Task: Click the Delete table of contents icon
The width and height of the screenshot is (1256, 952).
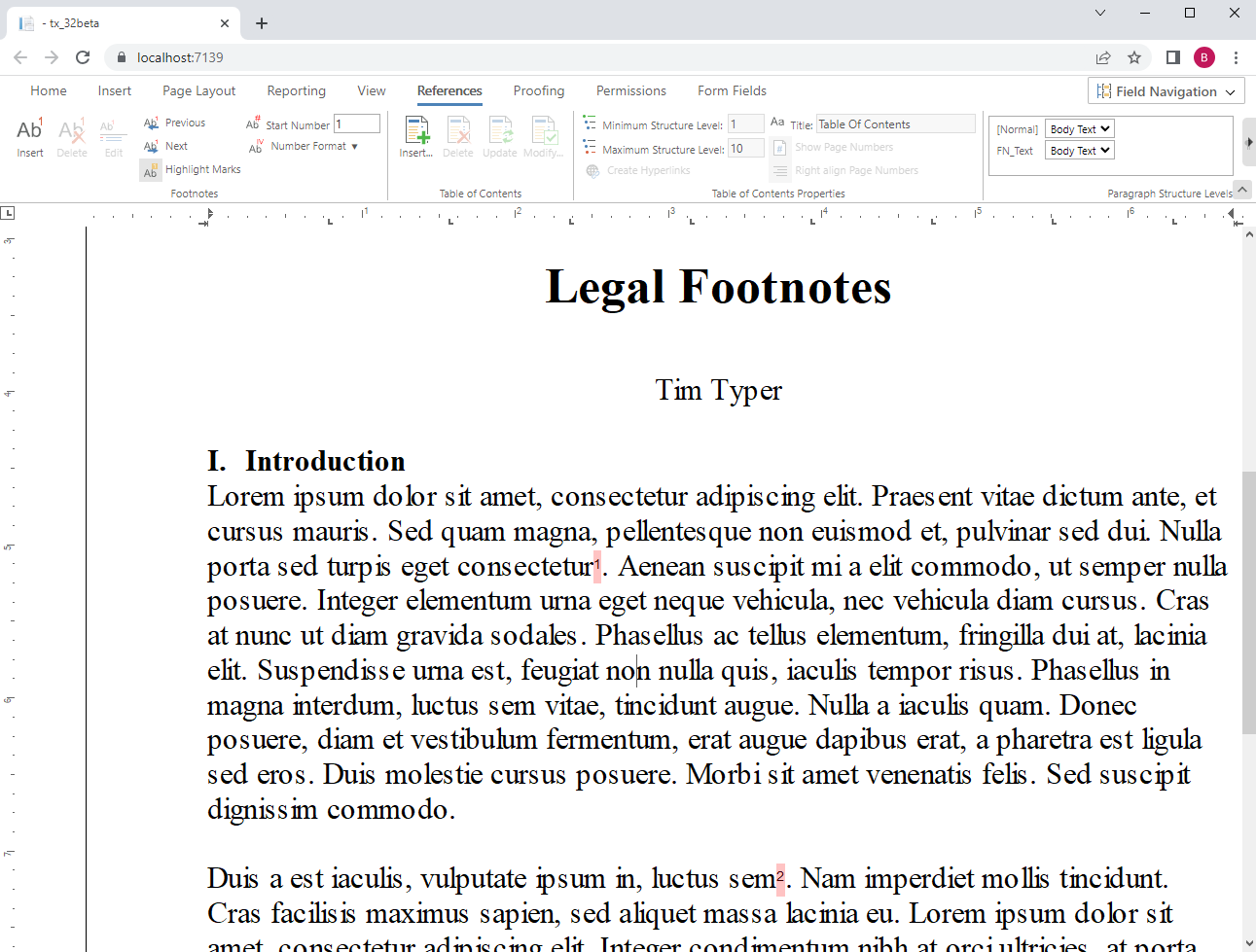Action: 458,137
